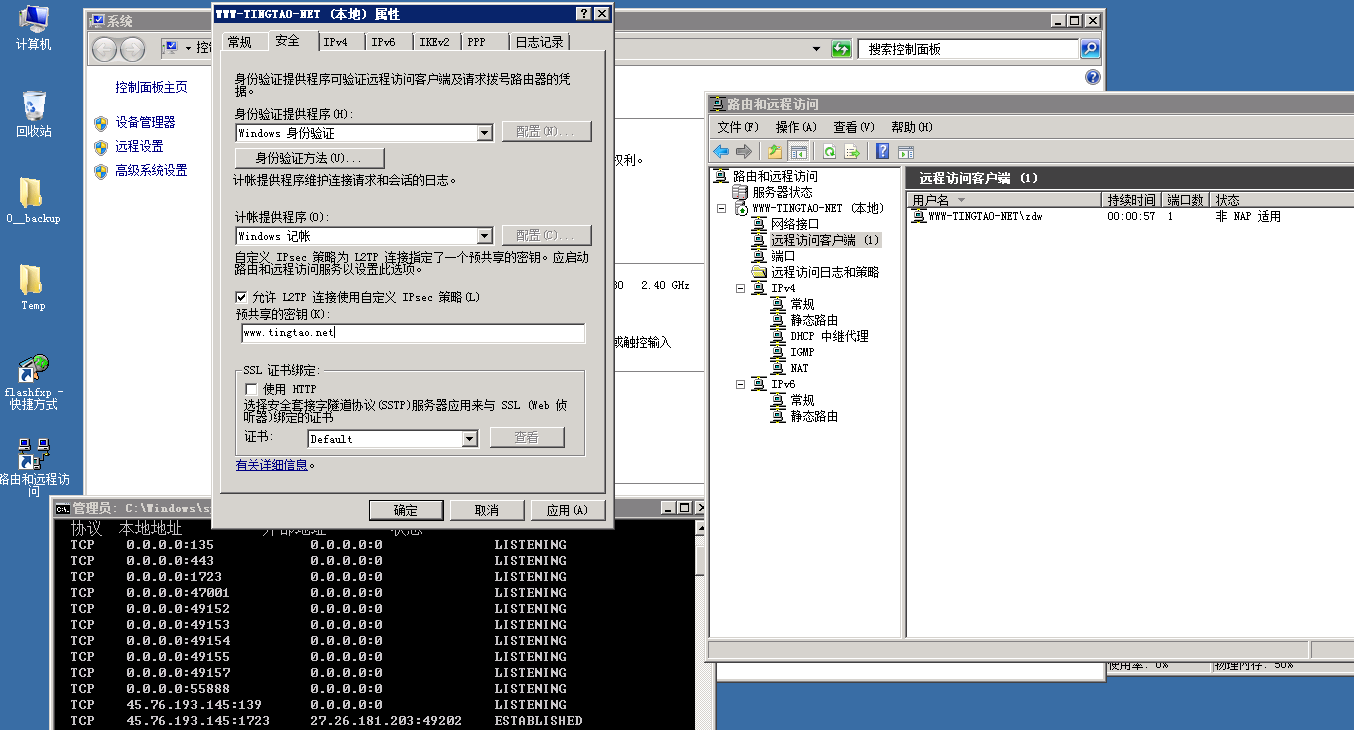Open the 文件(F) menu
Image resolution: width=1354 pixels, height=730 pixels.
tap(738, 127)
